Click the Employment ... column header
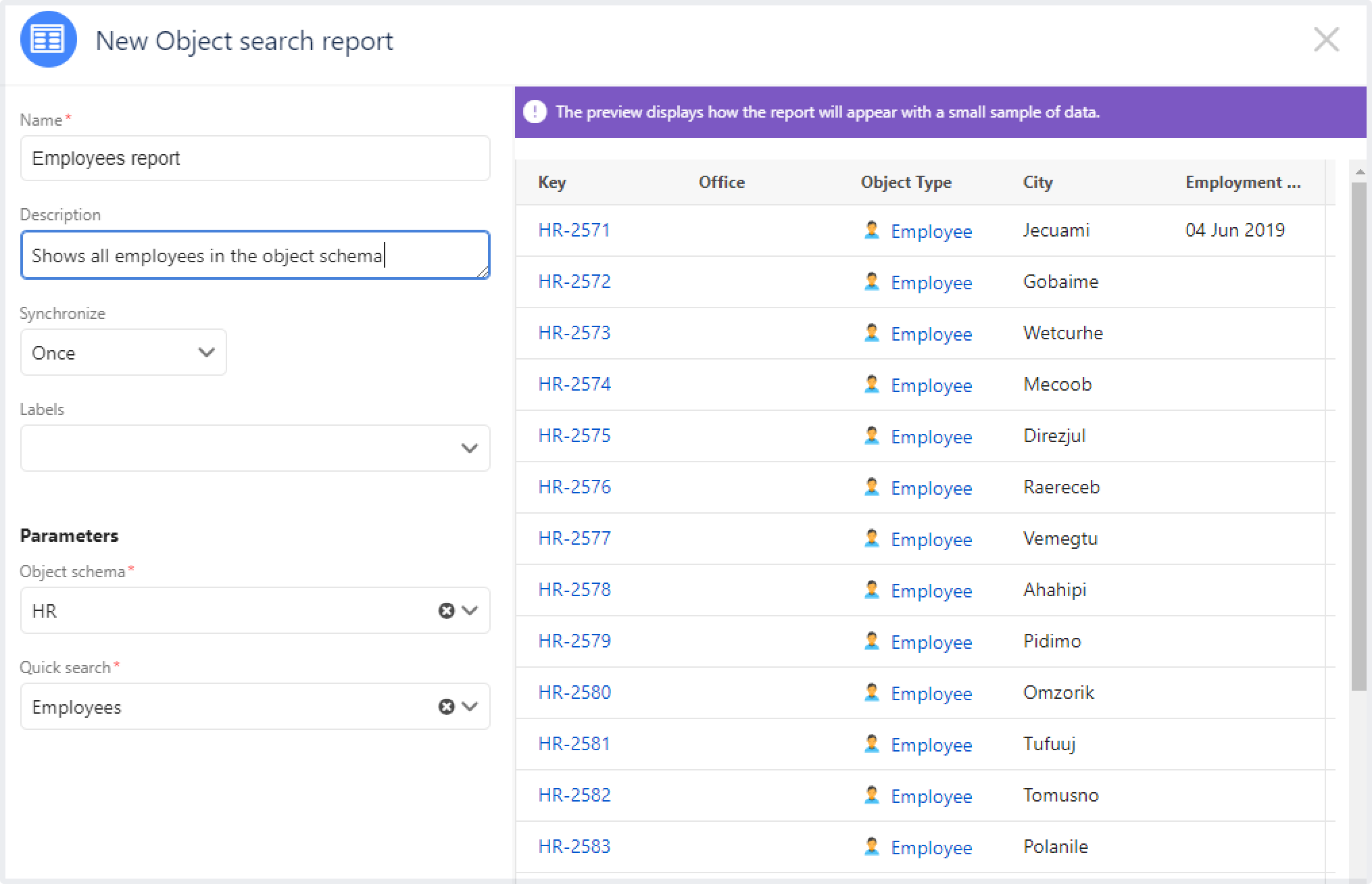Image resolution: width=1372 pixels, height=884 pixels. coord(1243,182)
